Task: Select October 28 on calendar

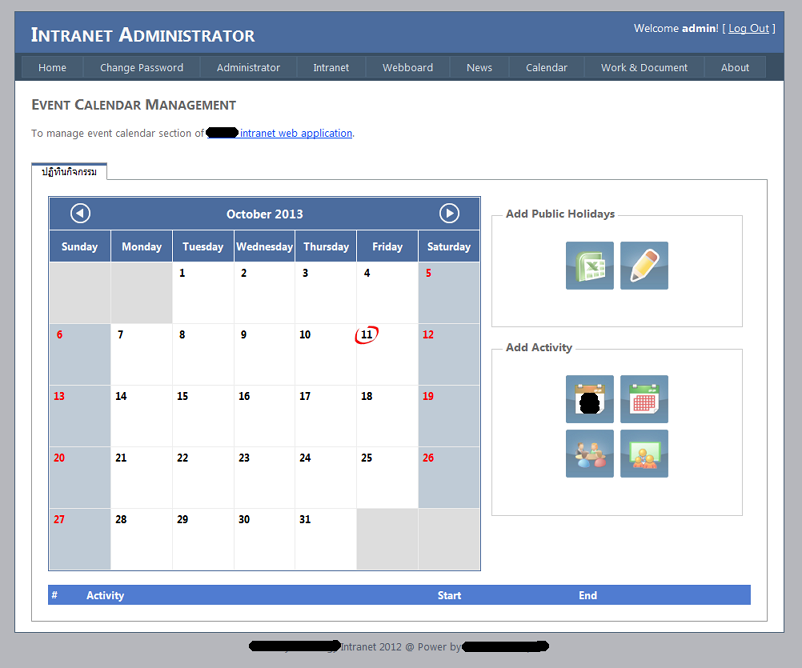Action: coord(141,539)
